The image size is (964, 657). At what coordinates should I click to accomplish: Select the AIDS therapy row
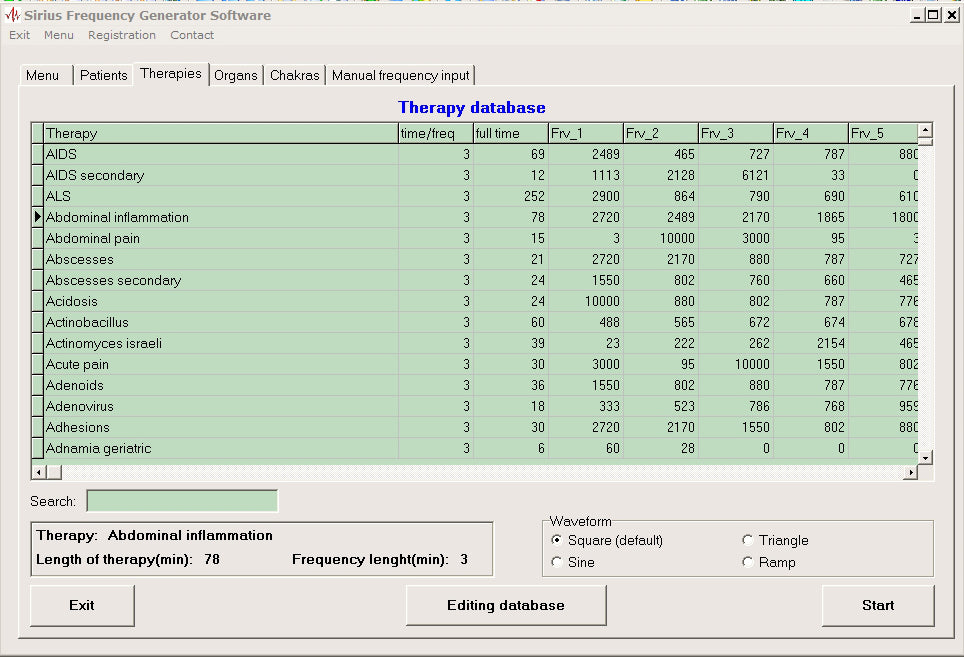475,154
